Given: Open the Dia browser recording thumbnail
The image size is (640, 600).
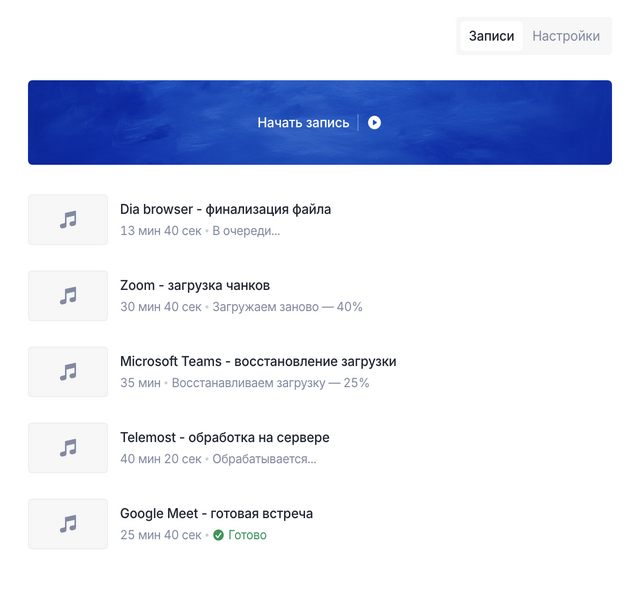Looking at the screenshot, I should point(68,220).
